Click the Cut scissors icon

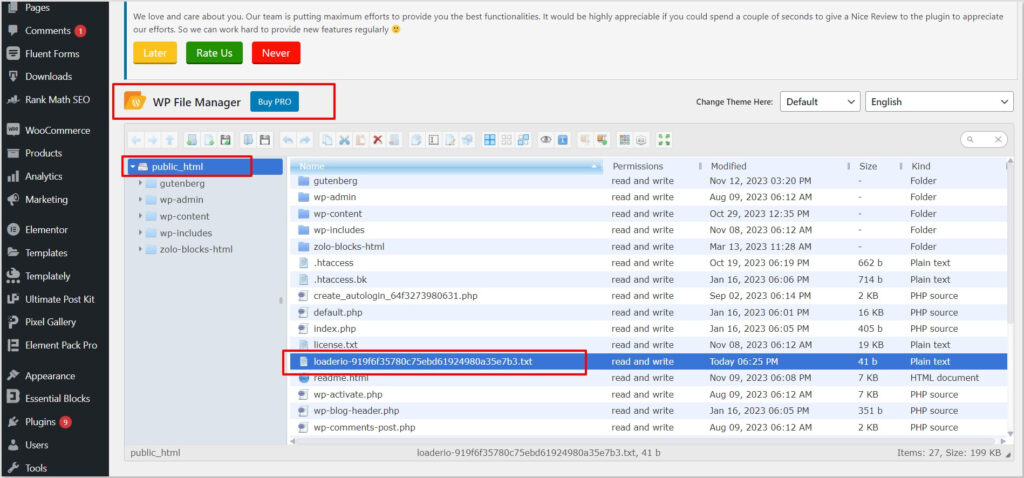344,140
